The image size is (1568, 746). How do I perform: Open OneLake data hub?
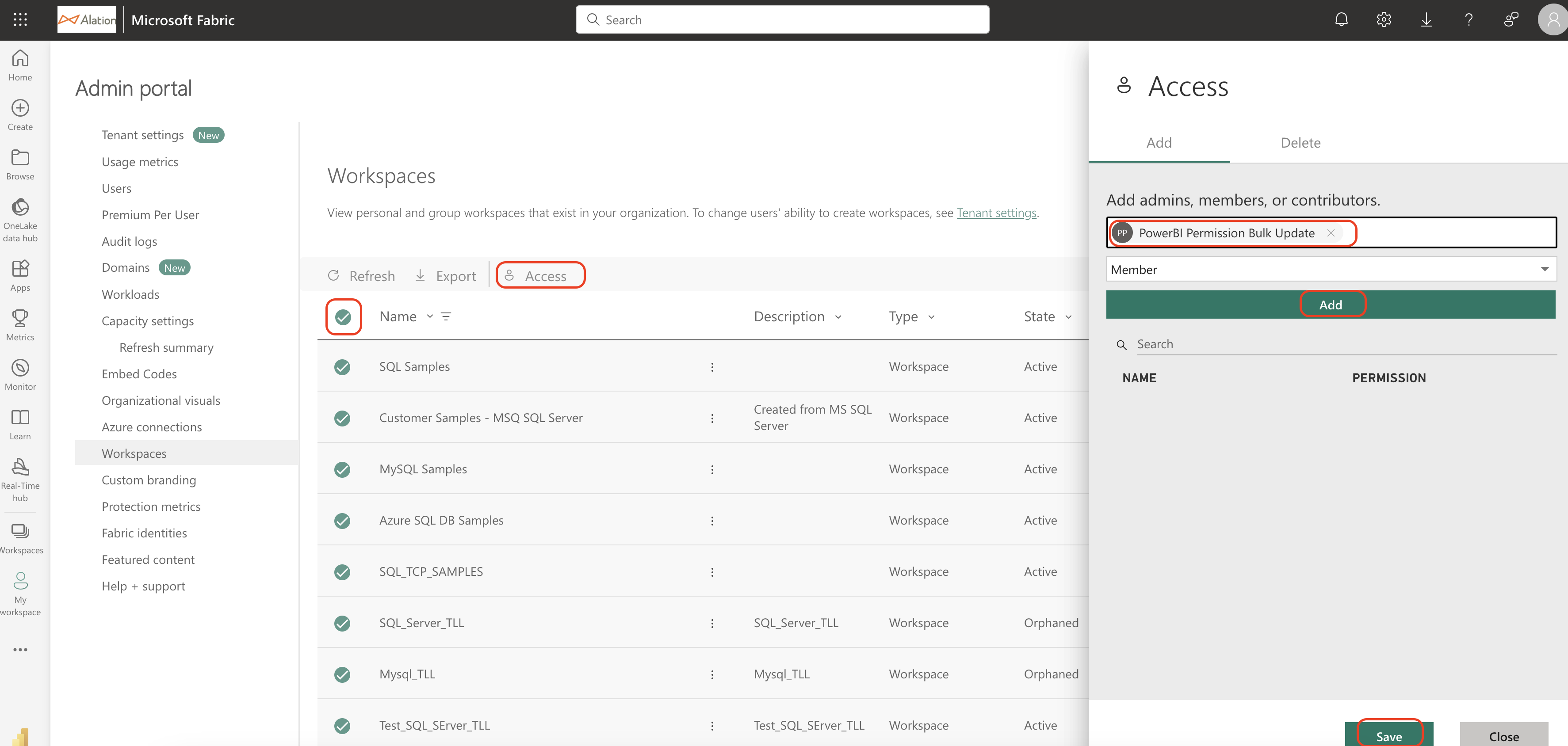pos(20,220)
